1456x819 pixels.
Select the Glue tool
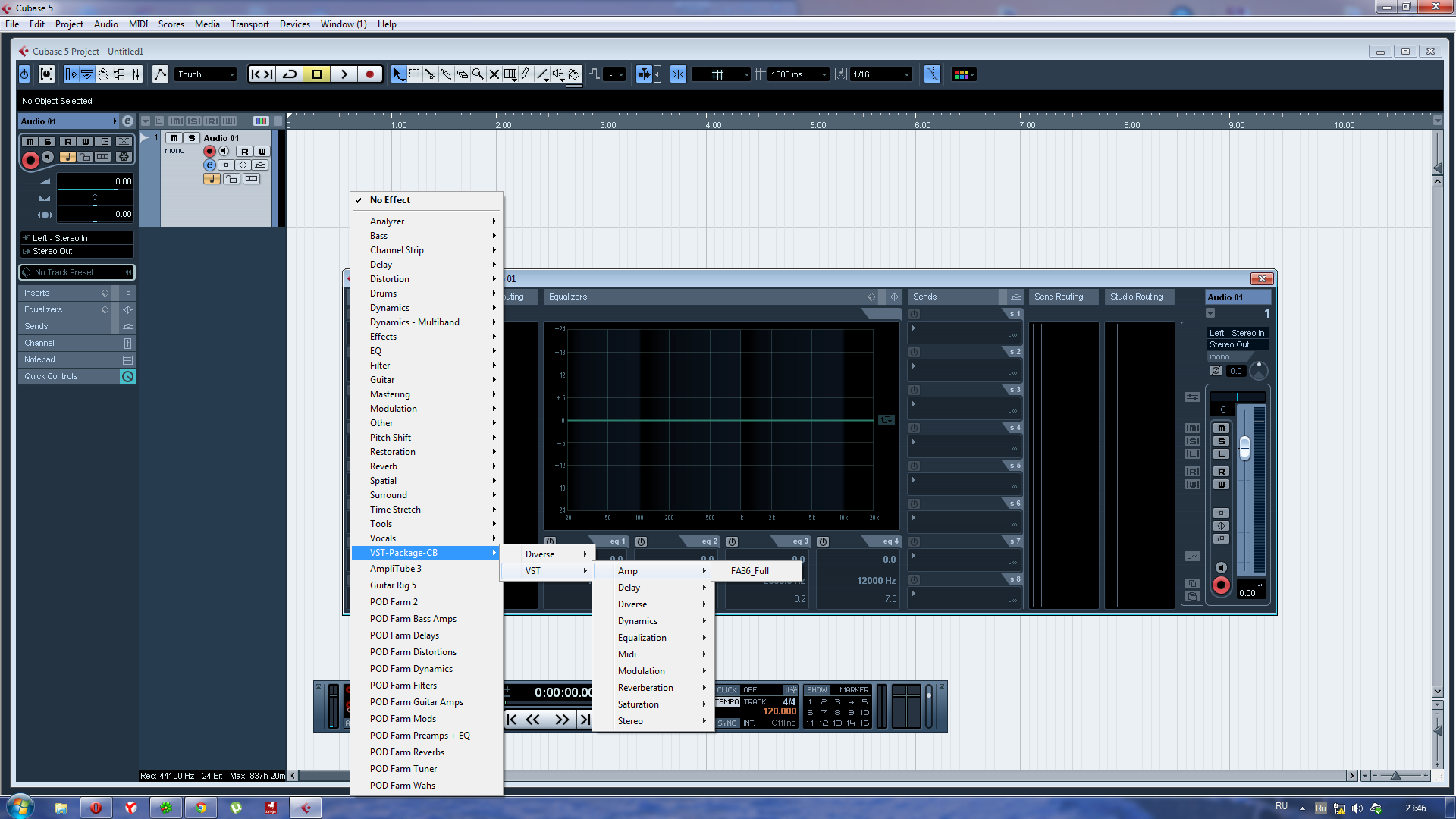pos(446,74)
